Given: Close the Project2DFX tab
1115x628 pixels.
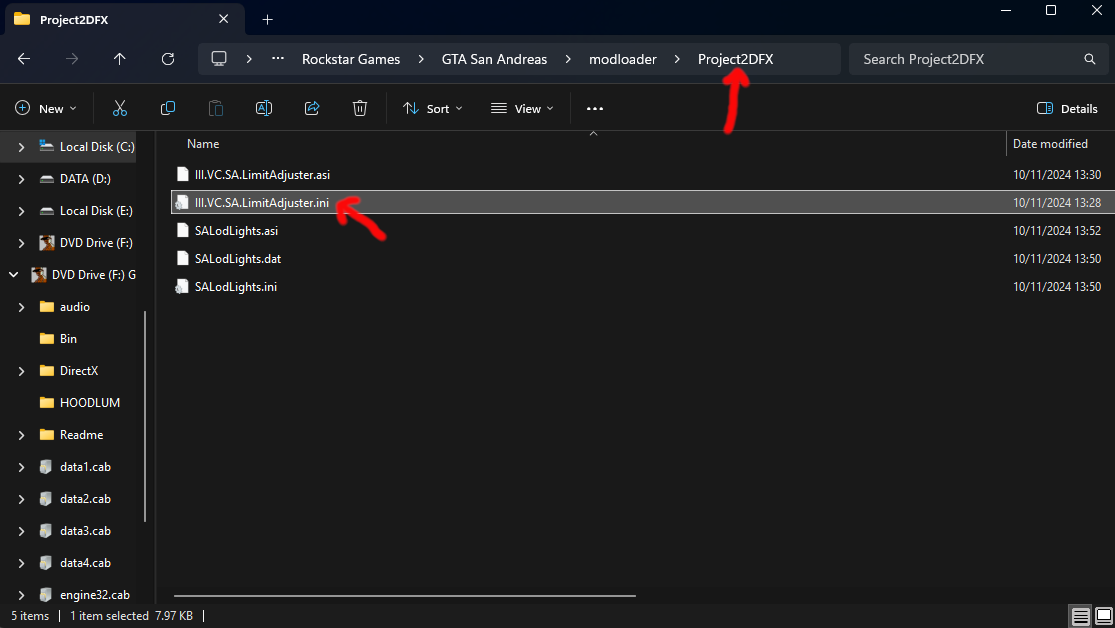Looking at the screenshot, I should [223, 19].
